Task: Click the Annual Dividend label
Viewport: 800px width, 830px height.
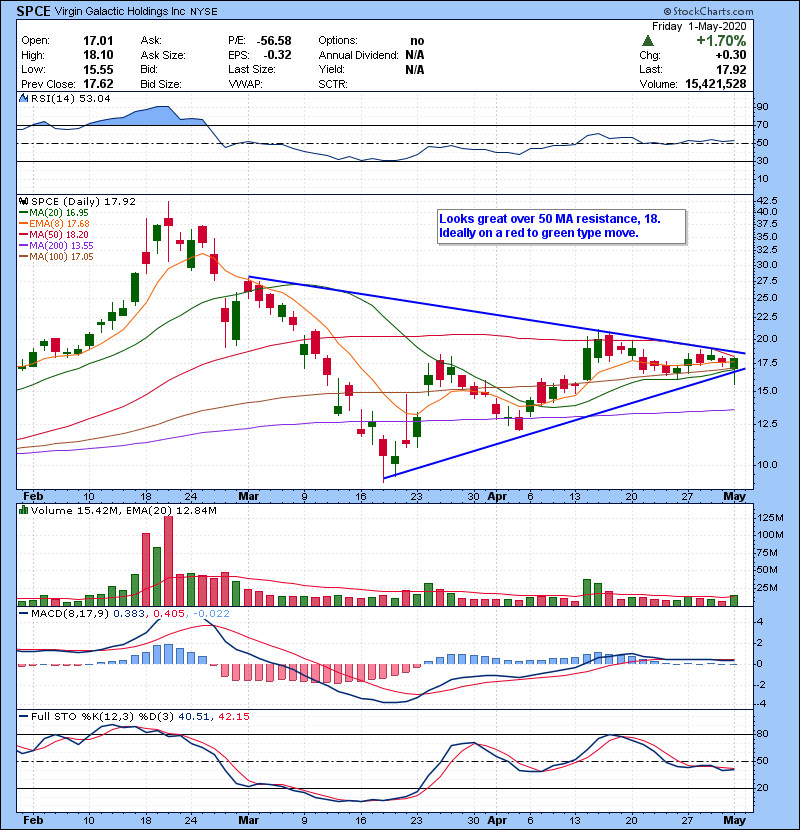Action: pyautogui.click(x=358, y=55)
